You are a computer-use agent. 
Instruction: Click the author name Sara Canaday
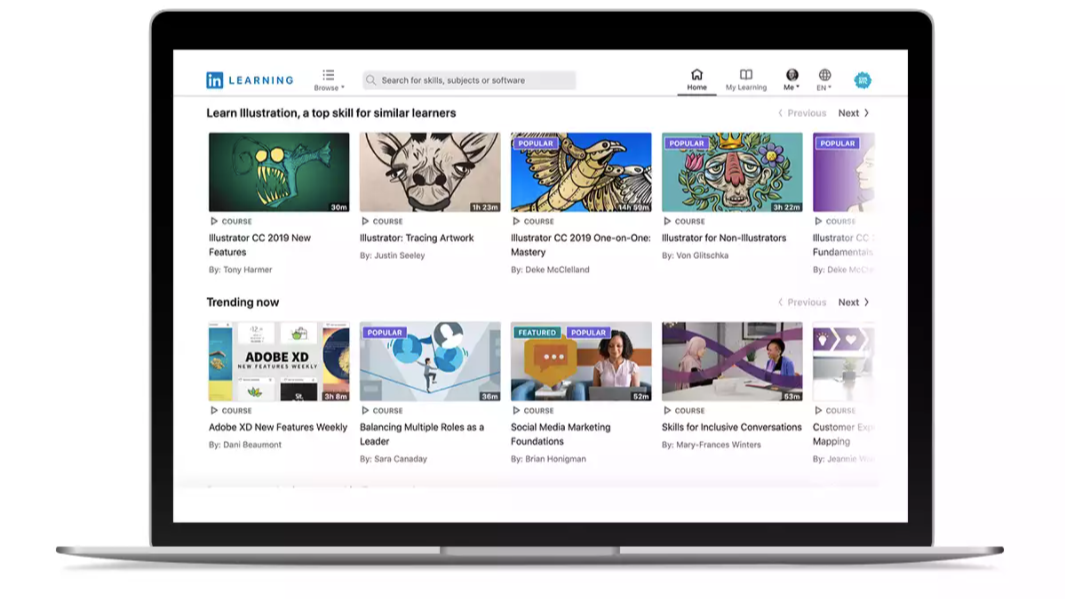[x=401, y=459]
